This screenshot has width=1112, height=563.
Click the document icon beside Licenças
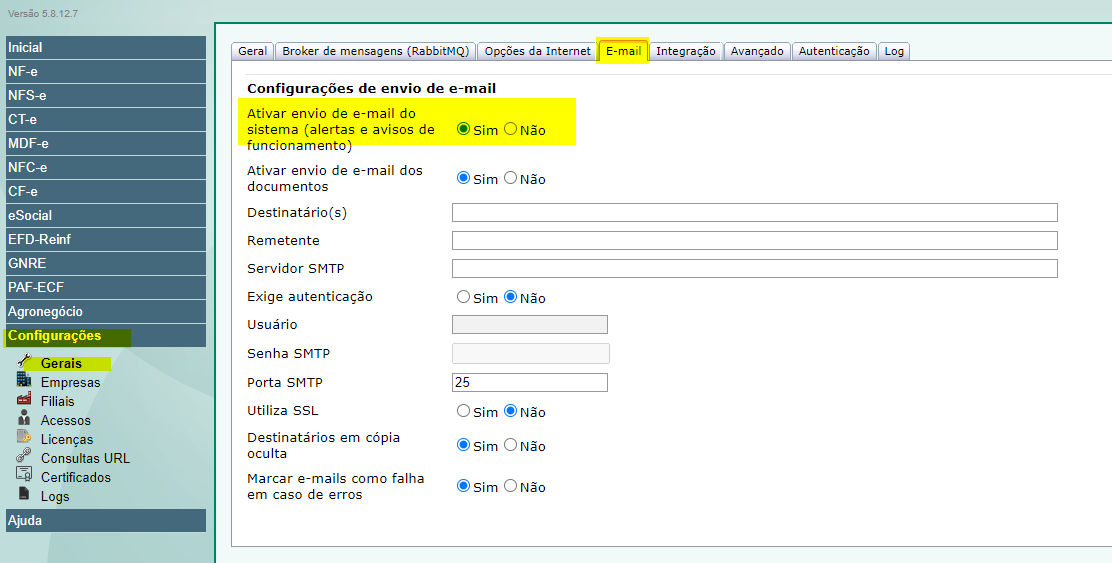[24, 437]
